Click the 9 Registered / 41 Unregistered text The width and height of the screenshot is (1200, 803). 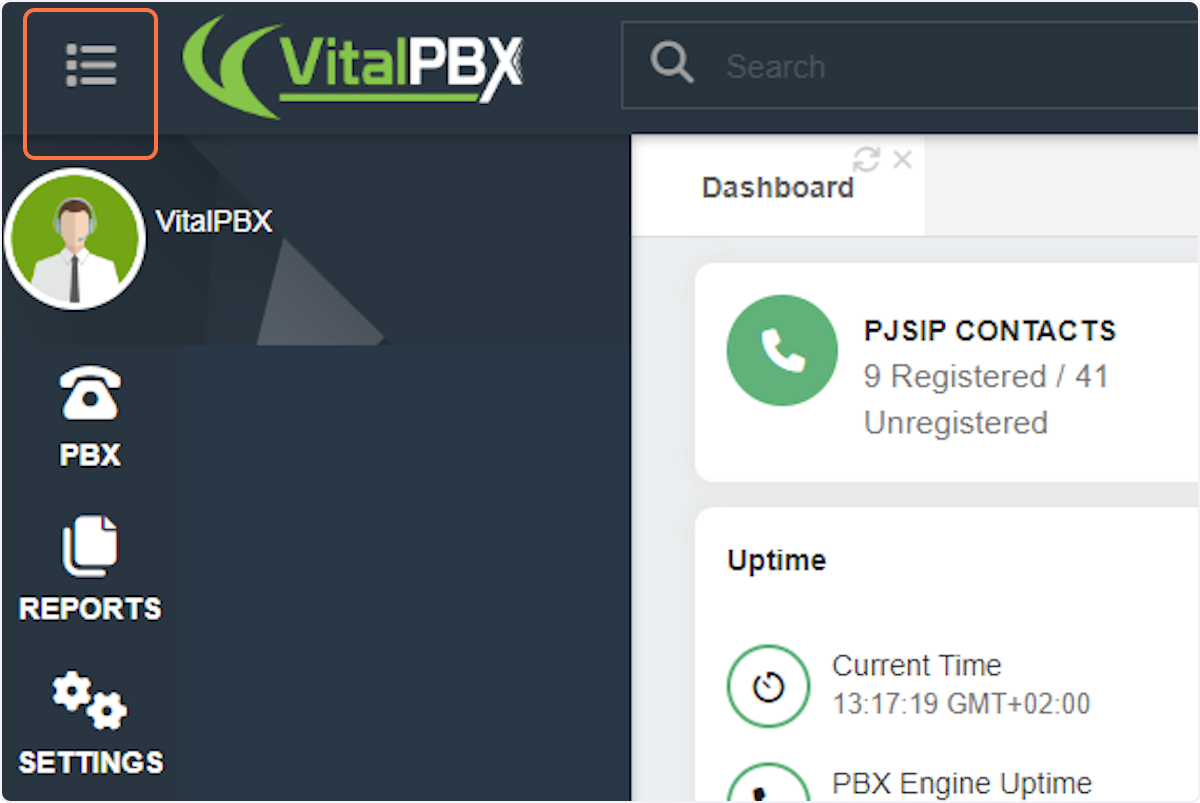[986, 399]
